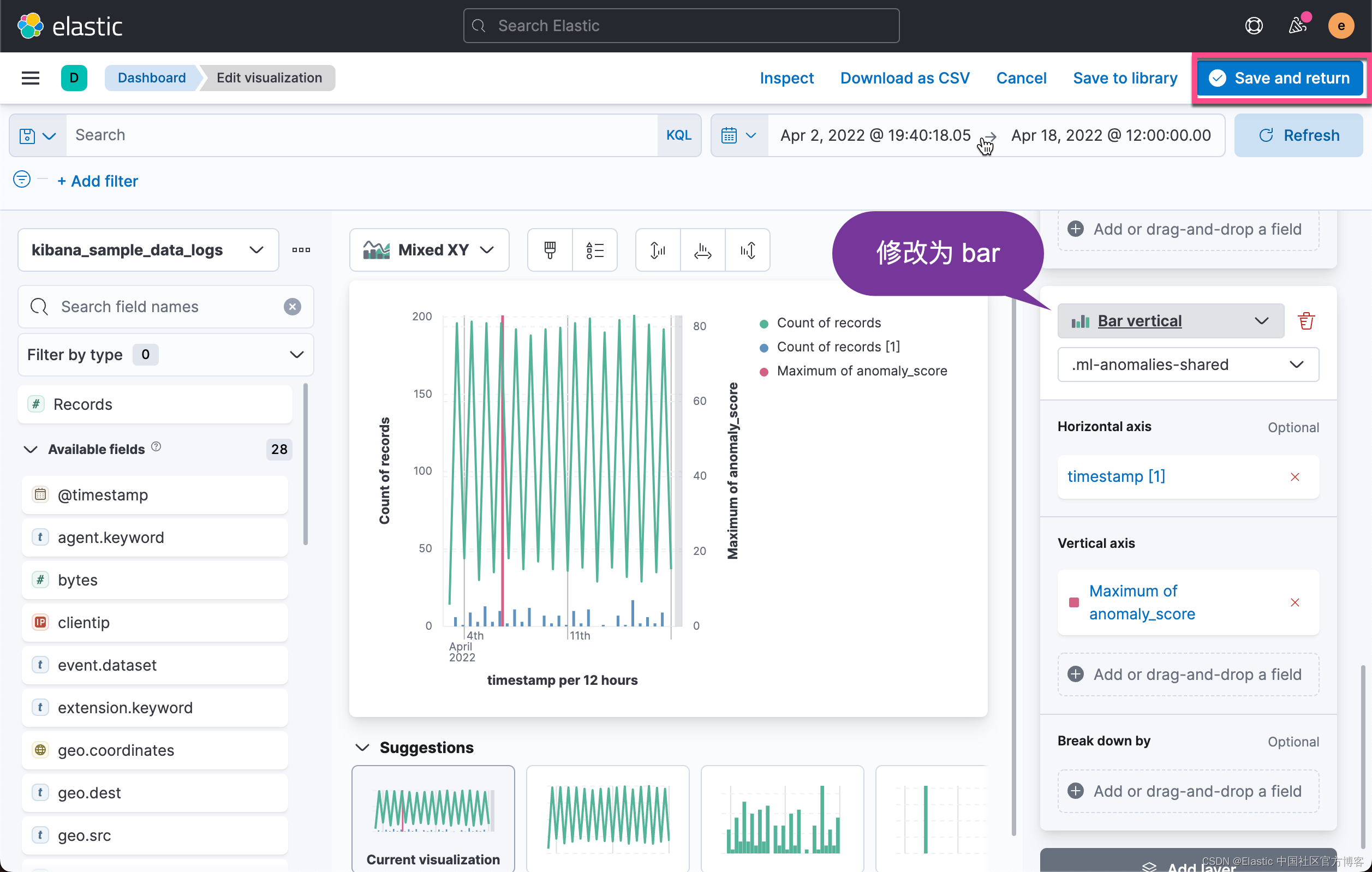The width and height of the screenshot is (1372, 872).
Task: Go to the Dashboard breadcrumb
Action: [x=152, y=78]
